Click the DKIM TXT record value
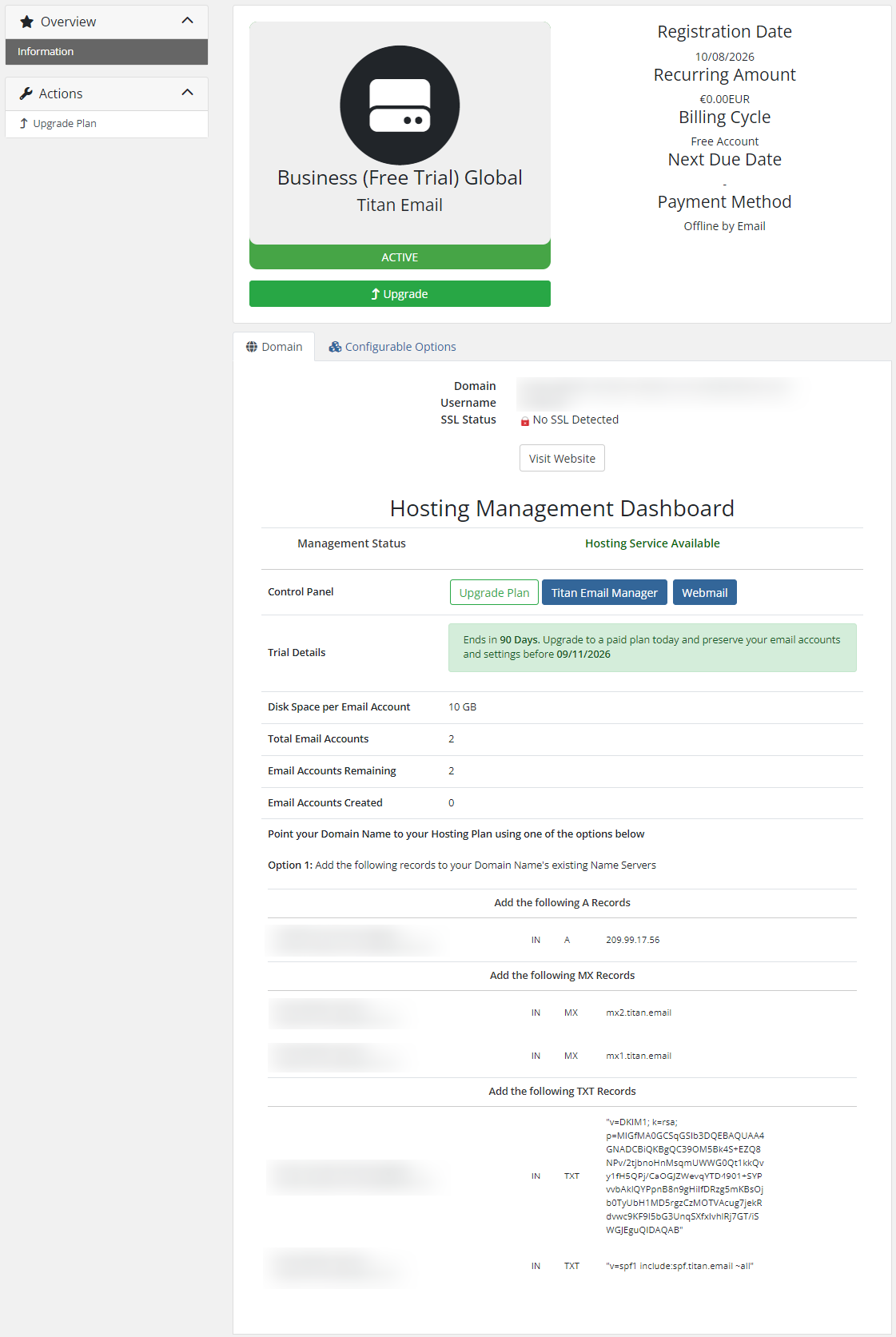Image resolution: width=896 pixels, height=1337 pixels. pos(685,1176)
